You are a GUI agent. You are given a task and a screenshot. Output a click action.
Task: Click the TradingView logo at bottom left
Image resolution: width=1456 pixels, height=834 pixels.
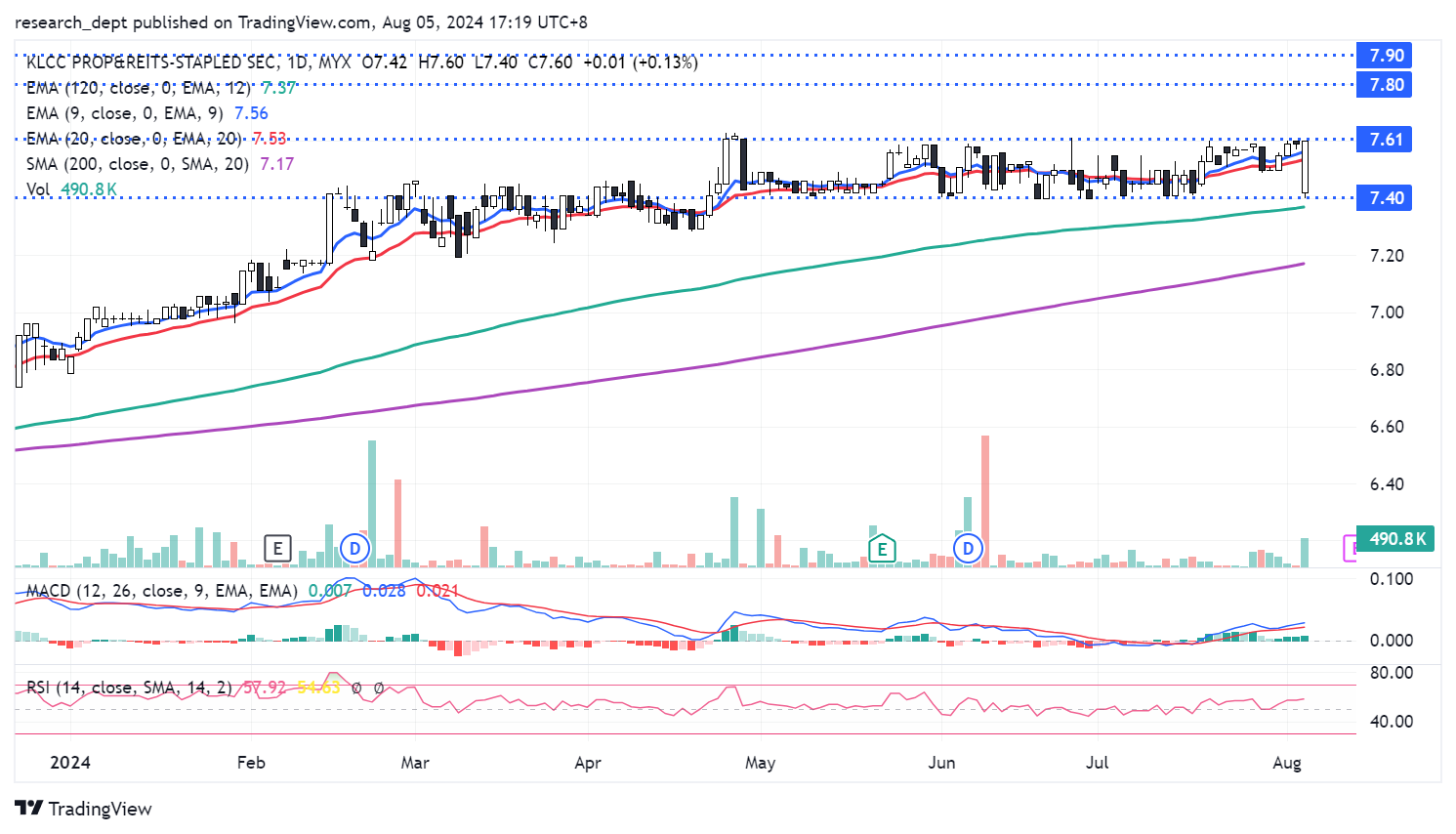[x=84, y=809]
